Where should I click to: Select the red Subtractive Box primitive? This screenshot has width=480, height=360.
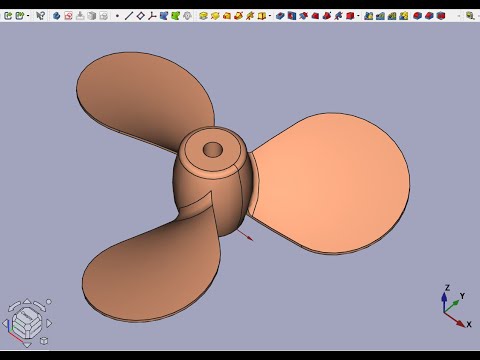350,15
